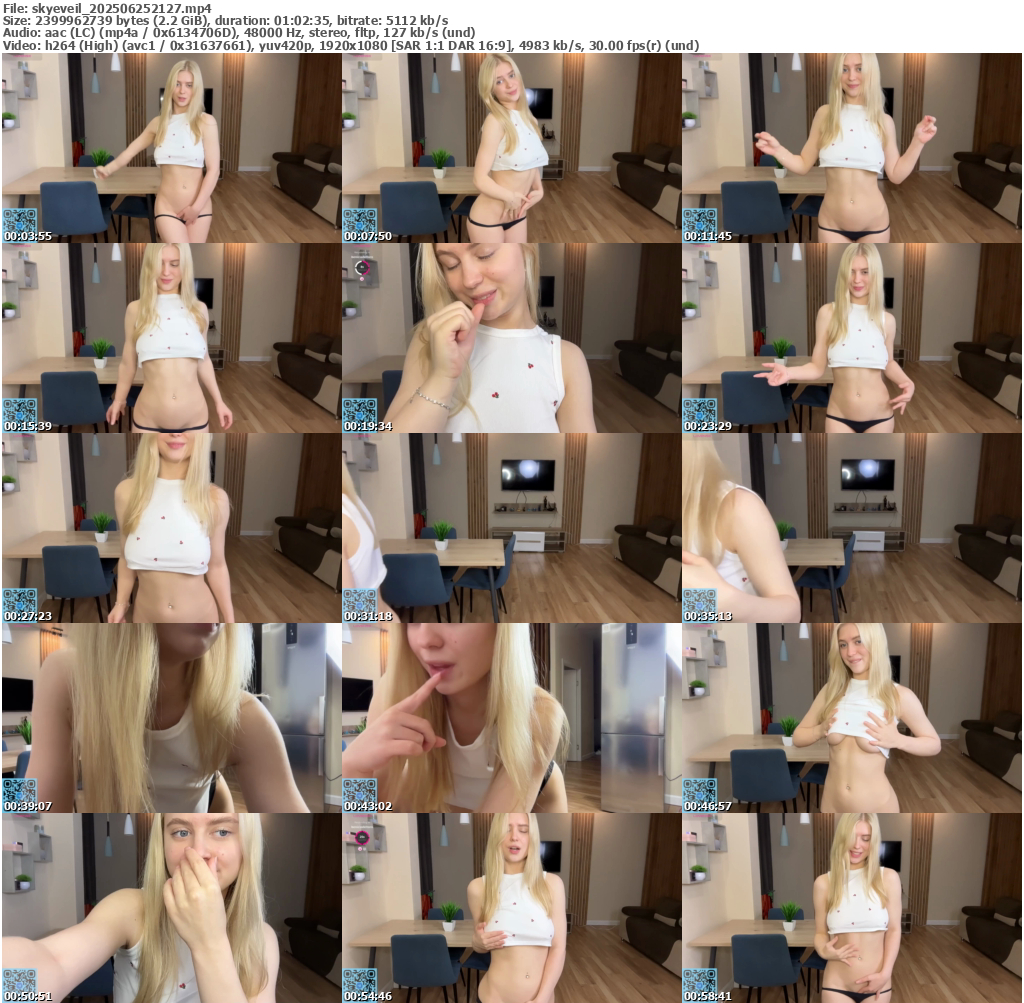Screen dimensions: 1024x1003
Task: Click the pink circular icon in the 00:54:46 frame
Action: [362, 837]
